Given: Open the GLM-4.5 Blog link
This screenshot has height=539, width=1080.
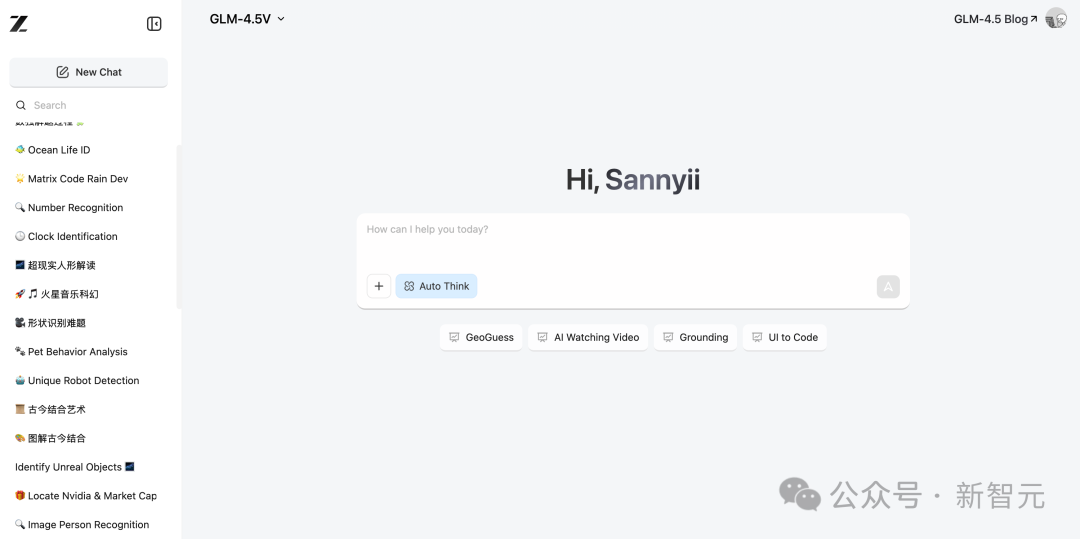Looking at the screenshot, I should (995, 19).
